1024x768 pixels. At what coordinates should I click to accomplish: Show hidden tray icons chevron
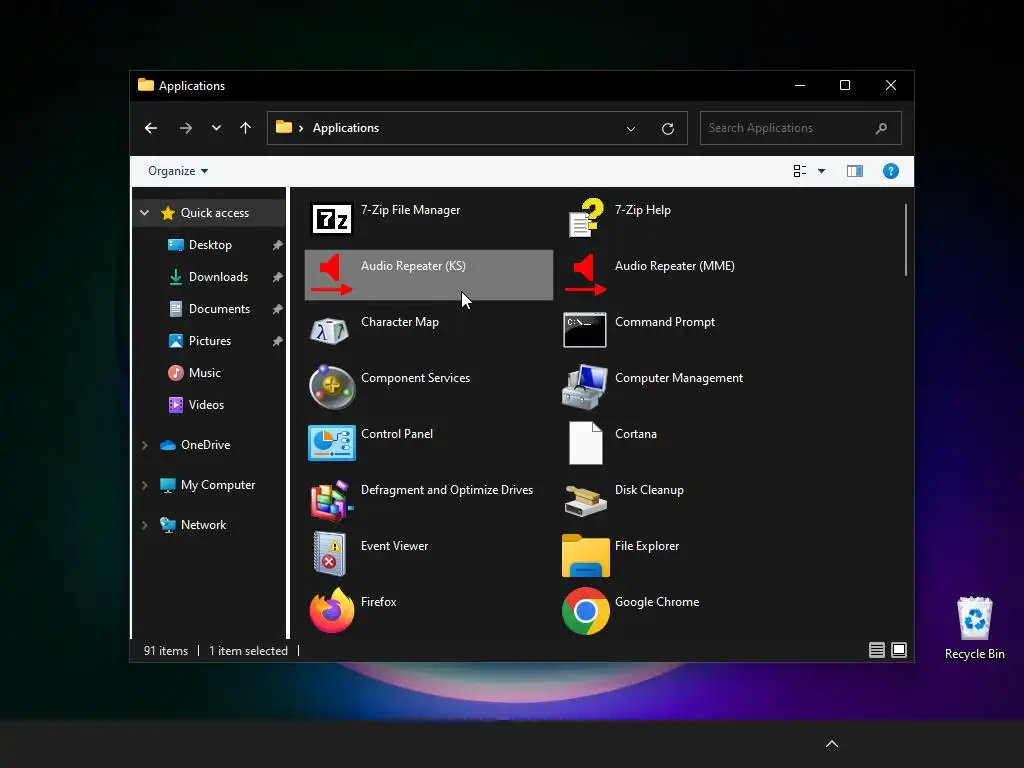coord(831,744)
